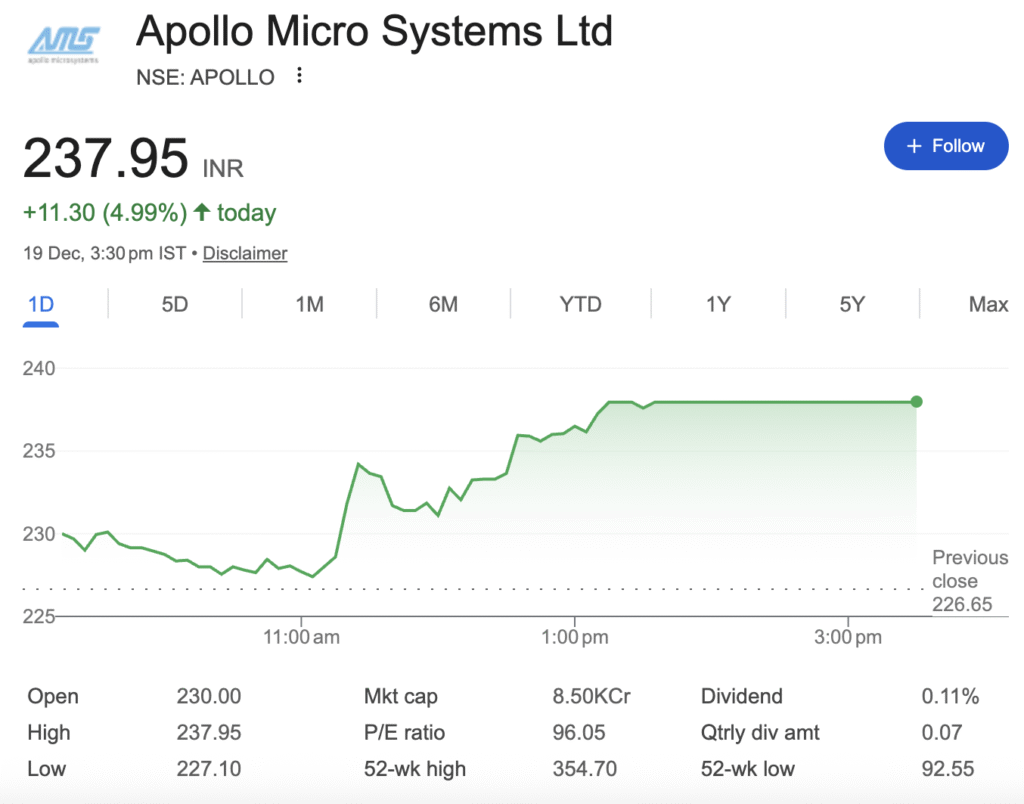Switch to the 5D chart tab
This screenshot has height=804, width=1024.
(175, 304)
